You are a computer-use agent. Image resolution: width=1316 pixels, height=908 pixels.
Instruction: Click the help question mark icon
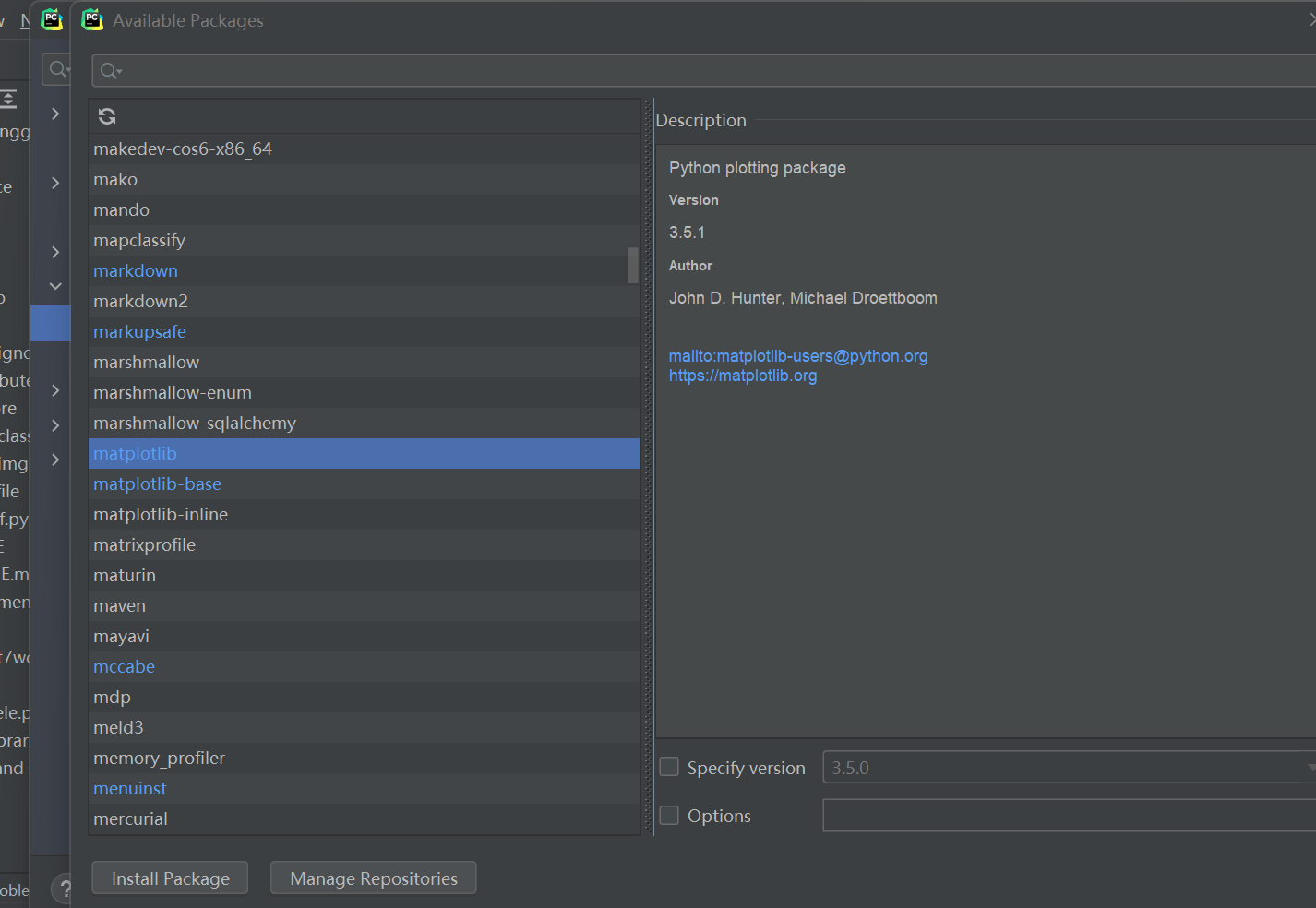[x=65, y=890]
